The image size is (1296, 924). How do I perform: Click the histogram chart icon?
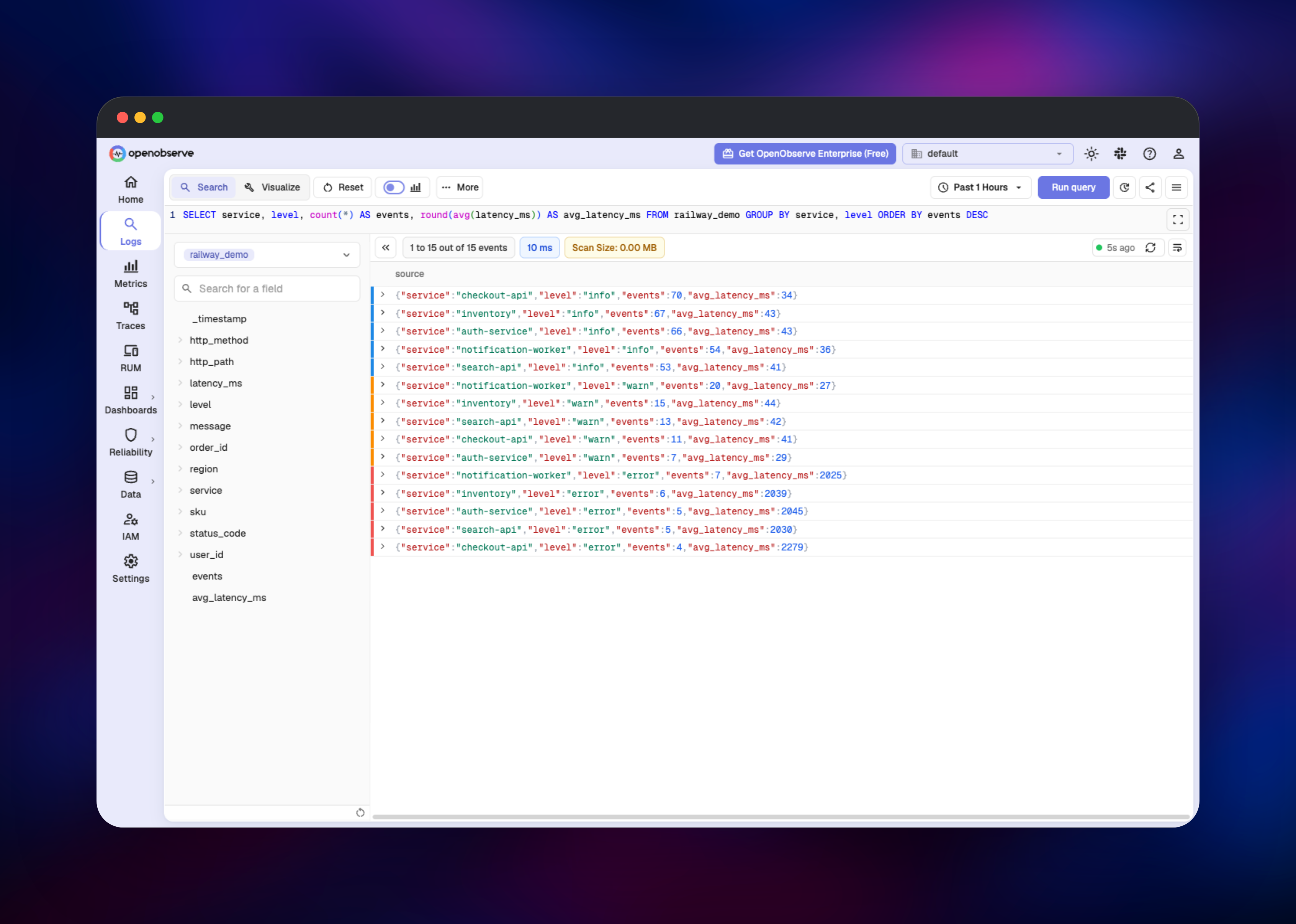(x=415, y=187)
